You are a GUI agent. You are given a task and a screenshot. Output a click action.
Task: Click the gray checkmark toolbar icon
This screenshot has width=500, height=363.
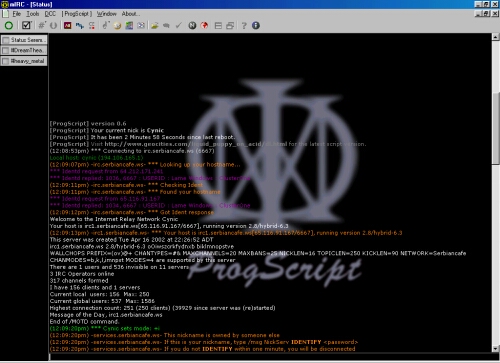click(x=178, y=25)
